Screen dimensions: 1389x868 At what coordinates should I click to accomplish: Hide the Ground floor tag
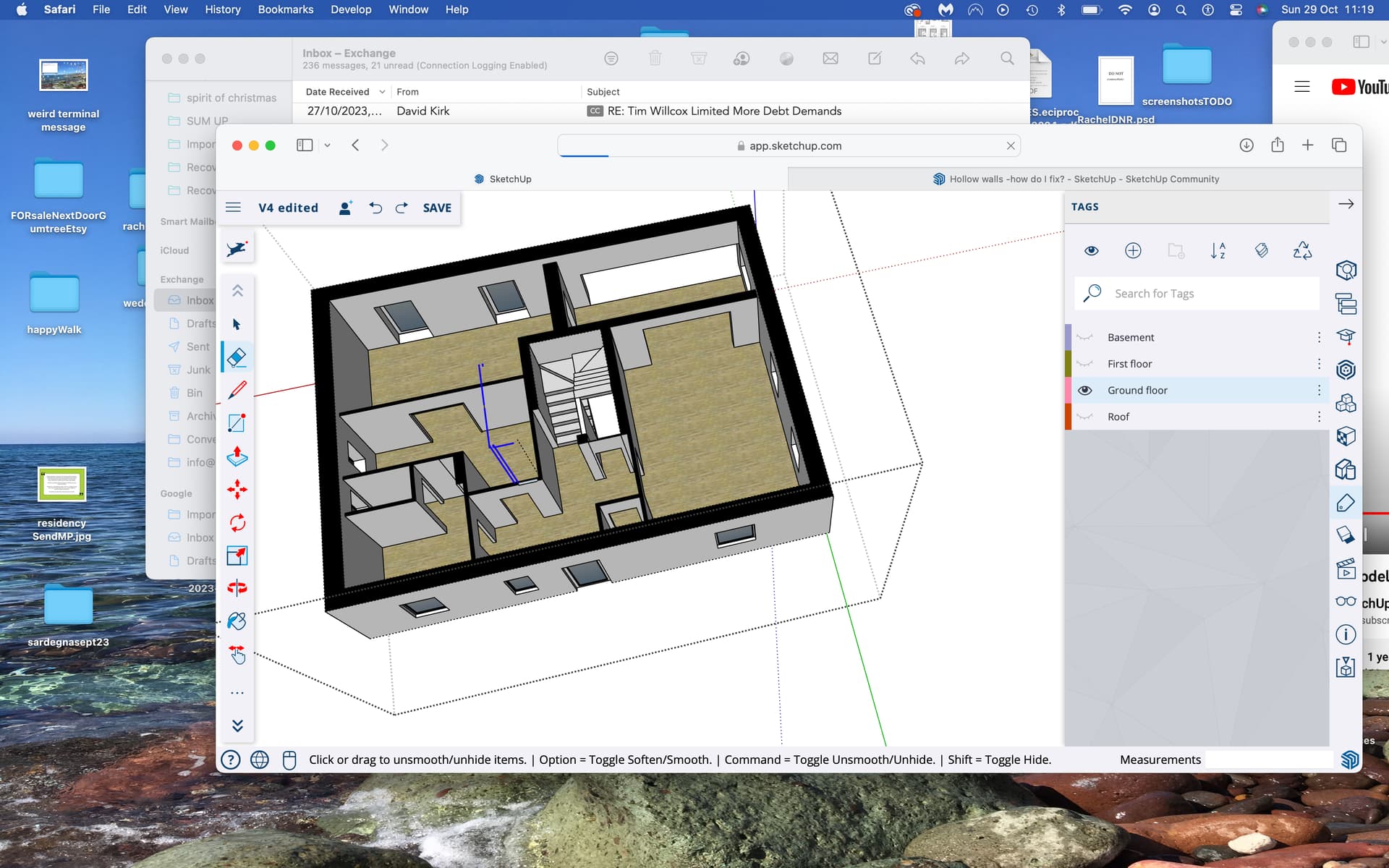(x=1084, y=390)
